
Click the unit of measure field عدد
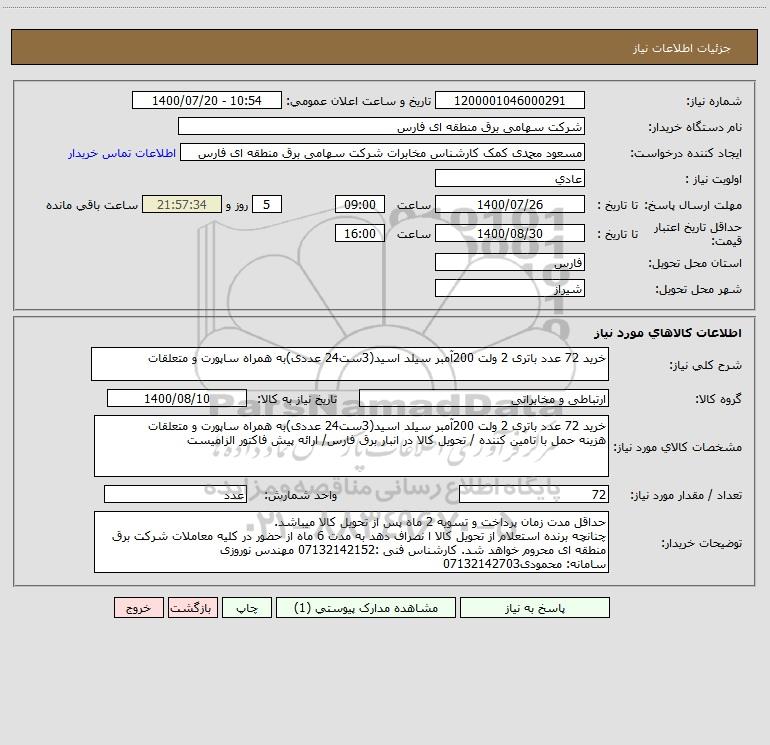[x=175, y=494]
